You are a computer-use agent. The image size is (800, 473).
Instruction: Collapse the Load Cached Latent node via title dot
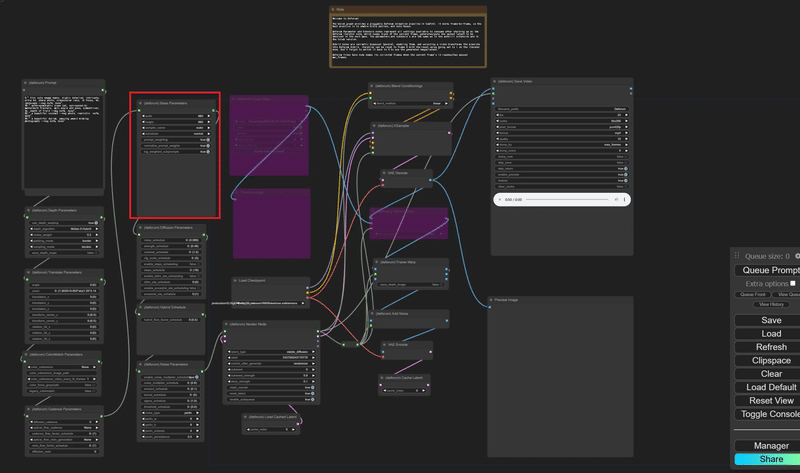click(245, 417)
